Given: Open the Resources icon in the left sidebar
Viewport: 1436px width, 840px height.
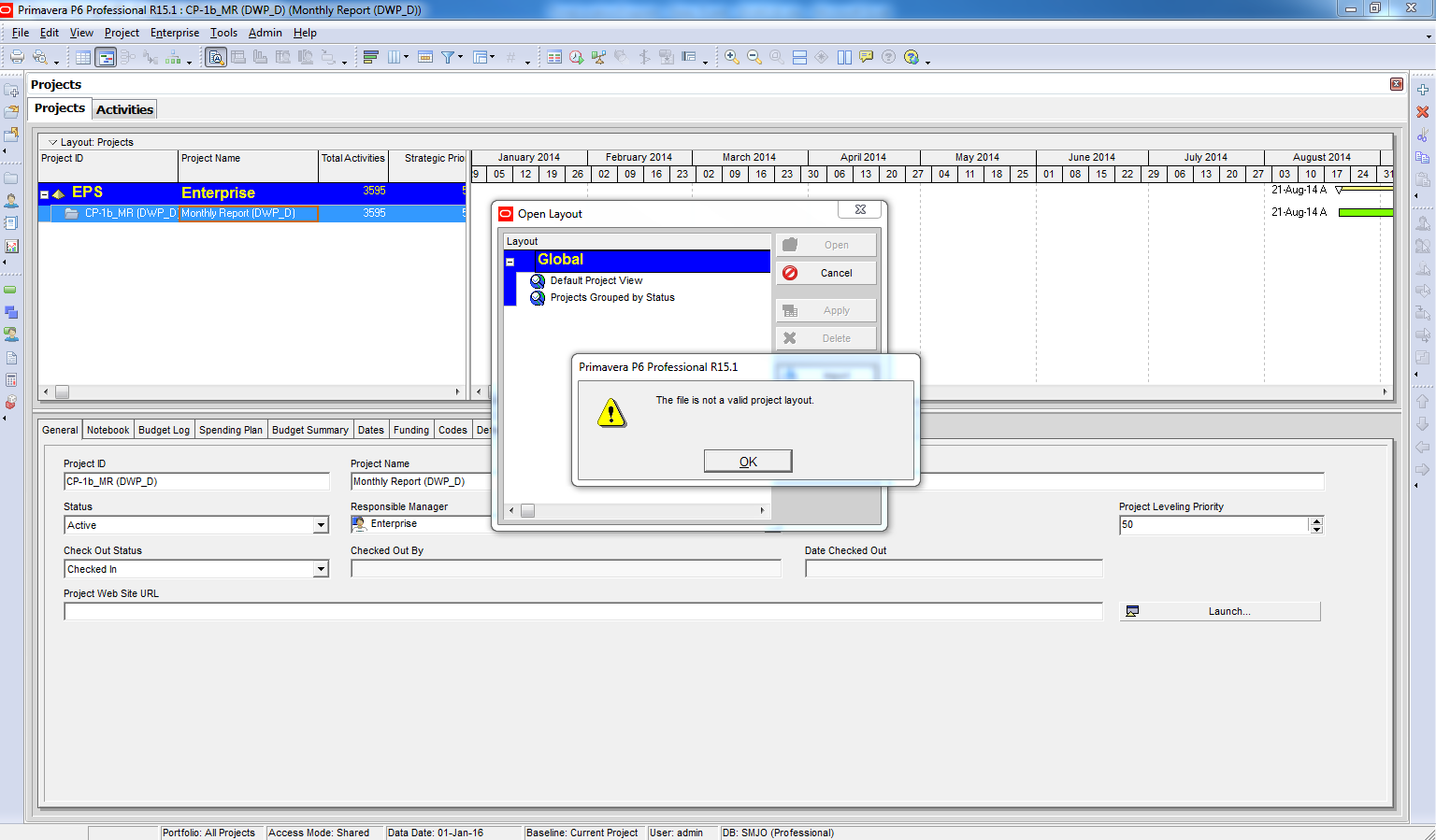Looking at the screenshot, I should (x=11, y=201).
